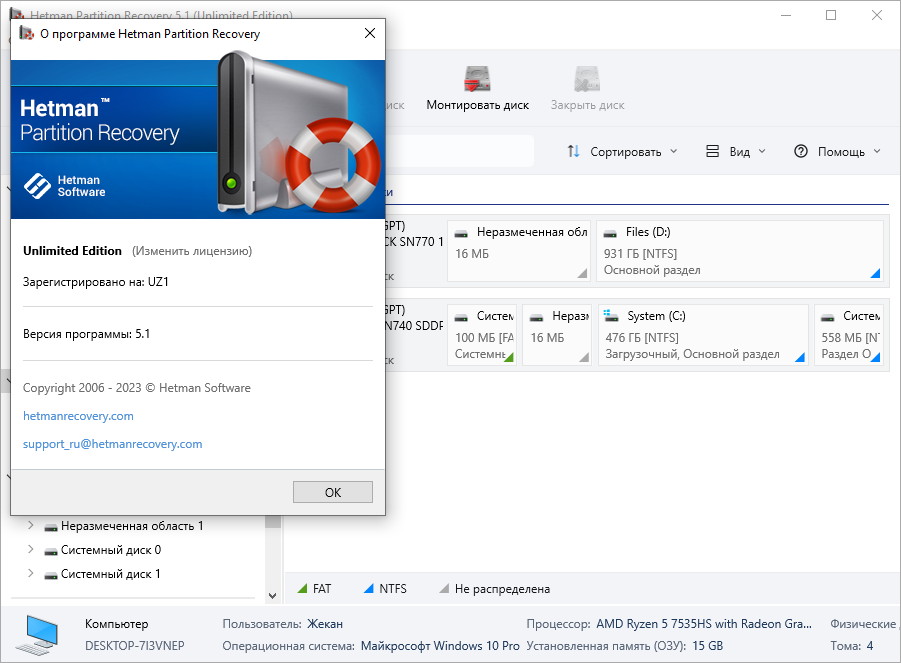Click the gray Не распределена legend marker
The width and height of the screenshot is (901, 663).
(x=444, y=588)
